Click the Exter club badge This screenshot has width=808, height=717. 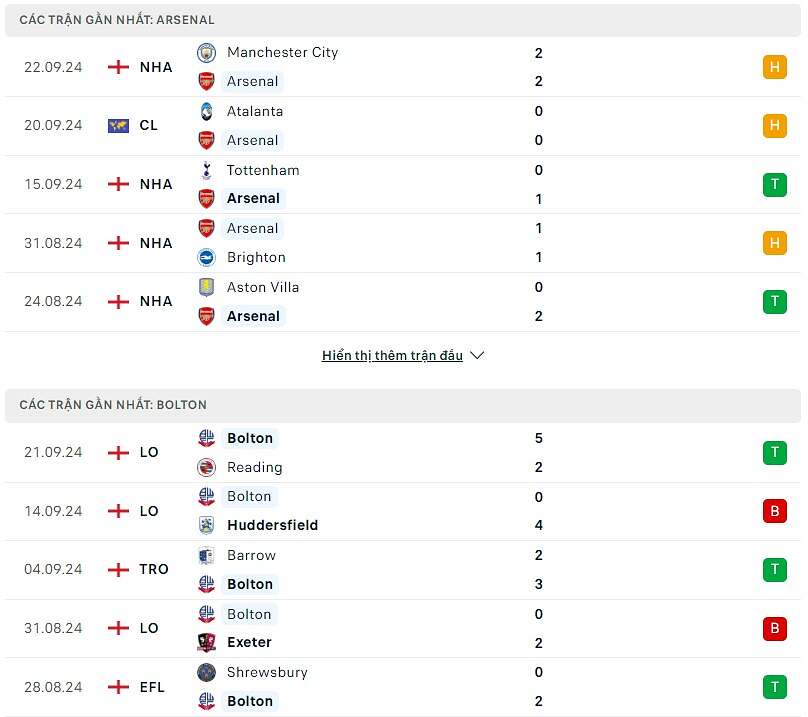[206, 642]
